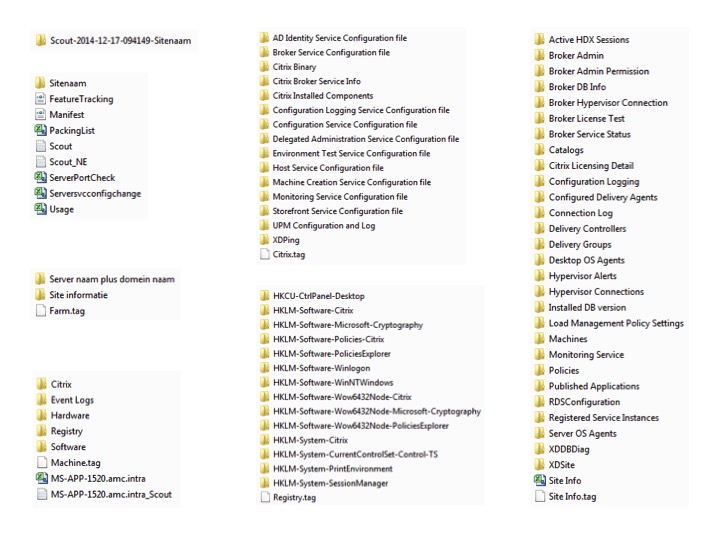Screen dimensions: 720x540
Task: Select the PackingList Excel icon
Action: [40, 130]
